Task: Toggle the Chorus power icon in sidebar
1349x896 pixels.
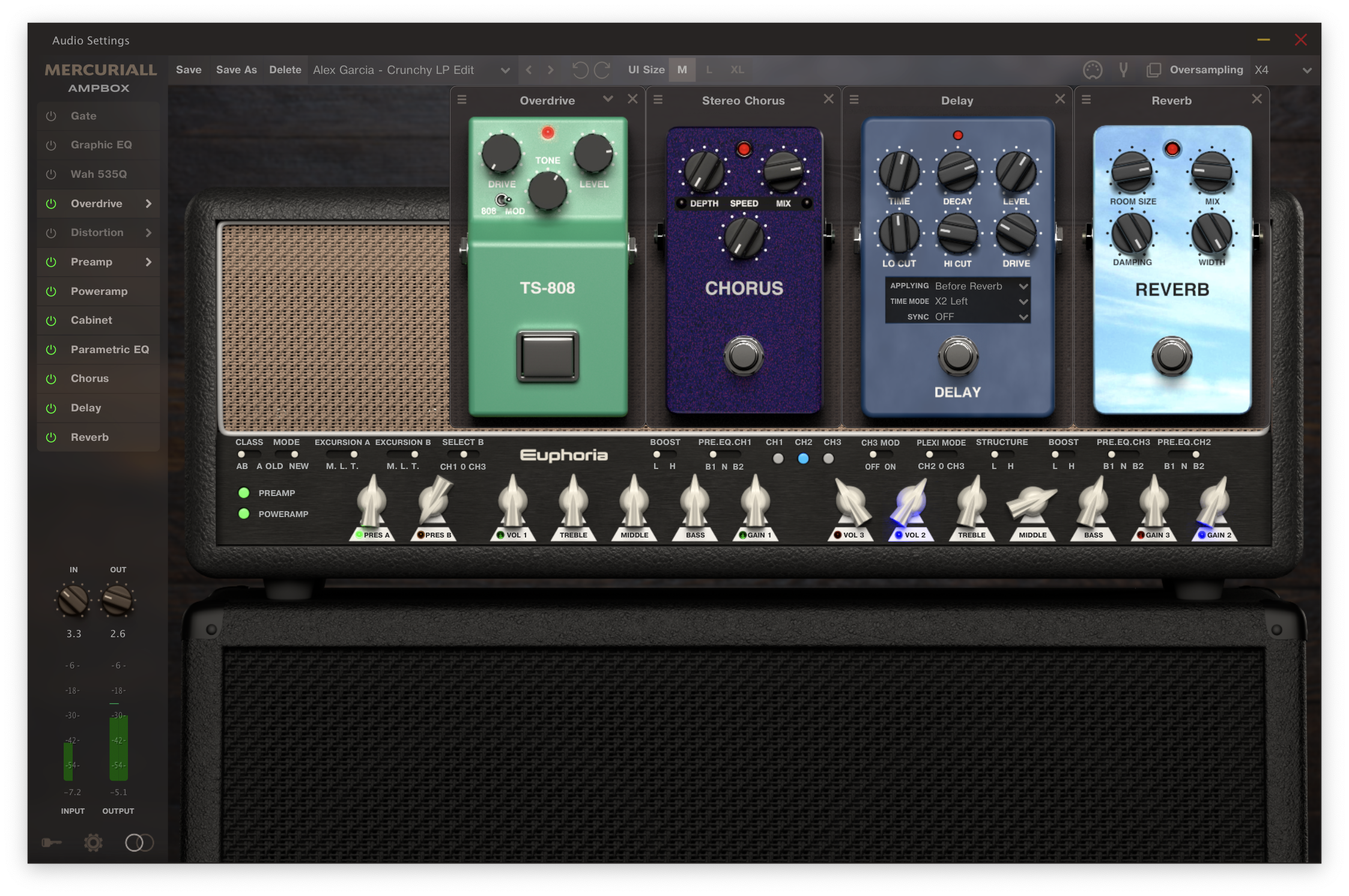Action: click(51, 378)
